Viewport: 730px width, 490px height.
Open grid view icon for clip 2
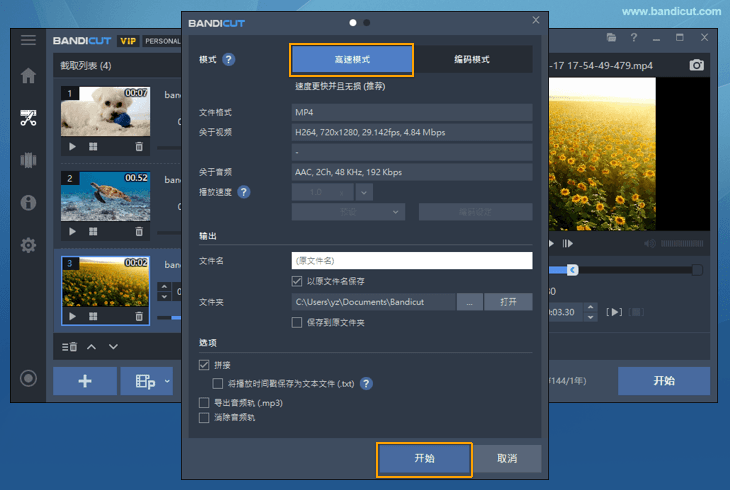pos(93,231)
